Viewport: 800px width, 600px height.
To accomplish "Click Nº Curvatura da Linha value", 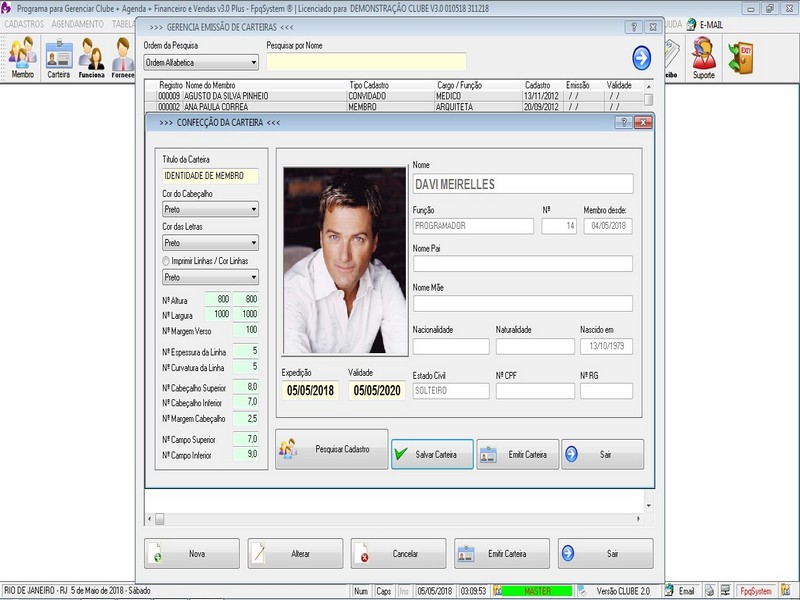I will point(246,367).
